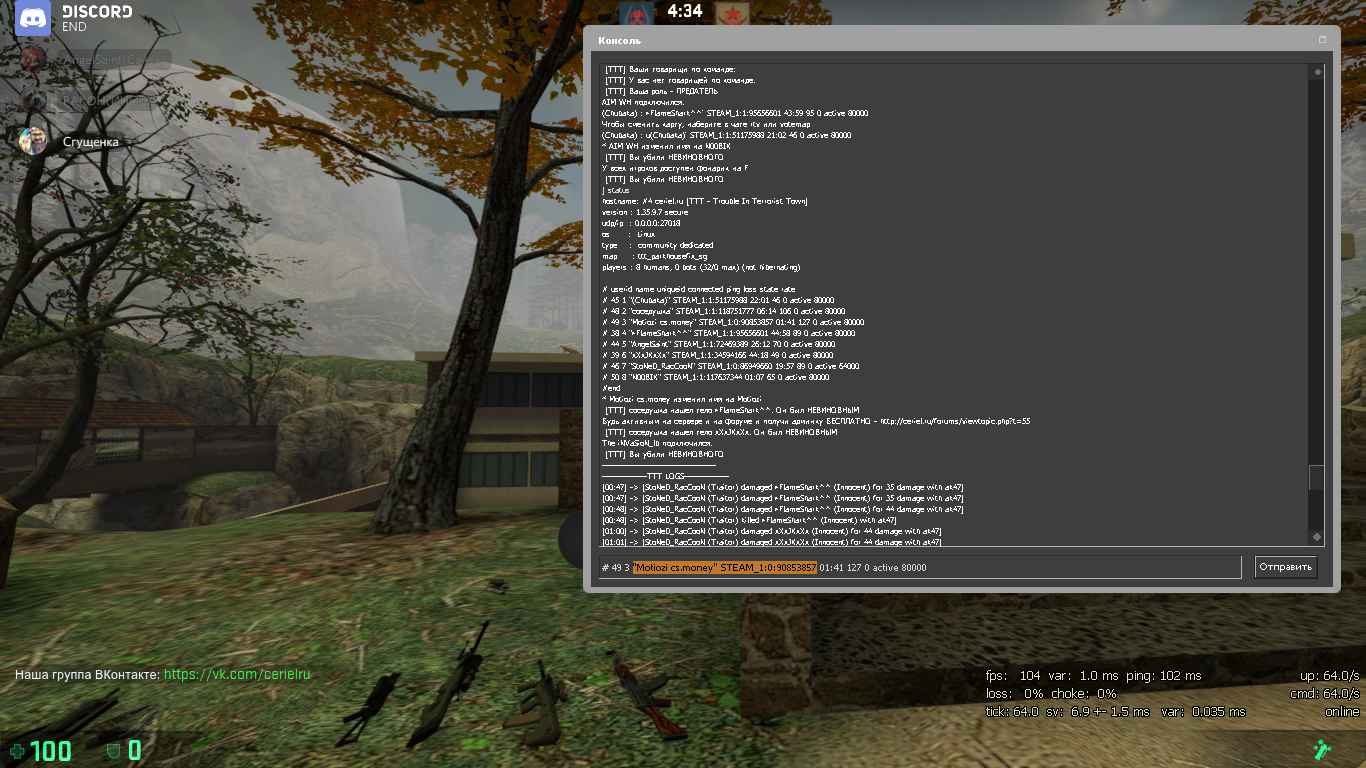Click the armor value 0 in HUD
The height and width of the screenshot is (768, 1366).
pos(134,751)
